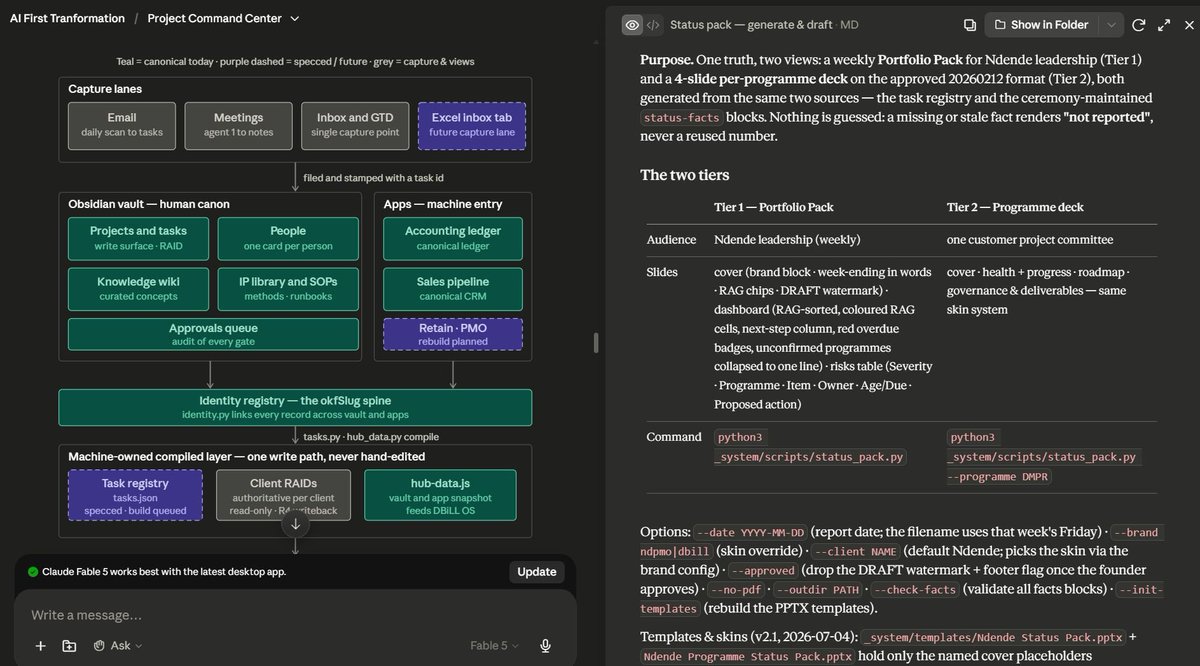Click the People node
1200x666 pixels.
pos(288,238)
